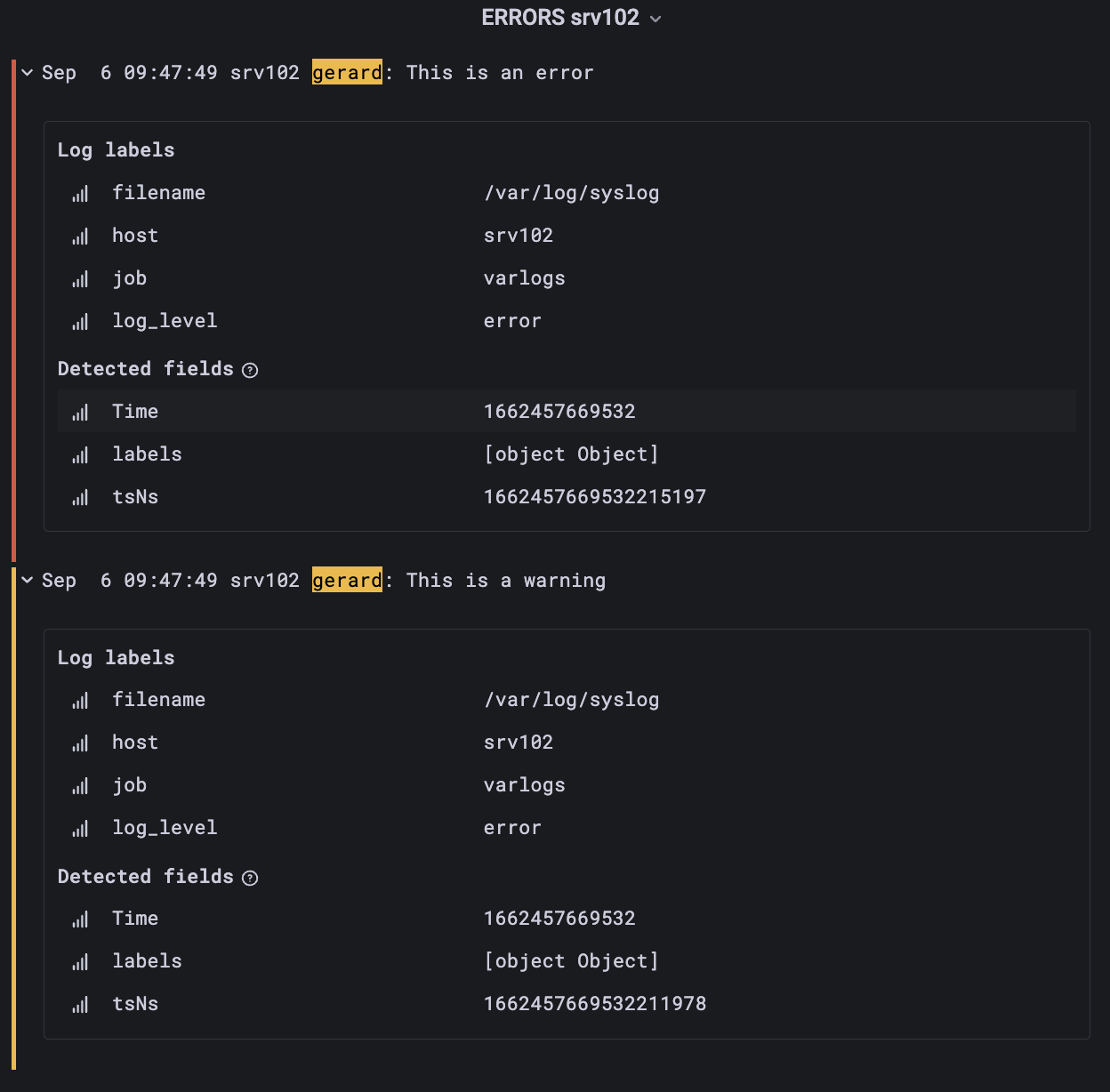Select the varlogs job value
The image size is (1110, 1092).
pyautogui.click(x=524, y=278)
